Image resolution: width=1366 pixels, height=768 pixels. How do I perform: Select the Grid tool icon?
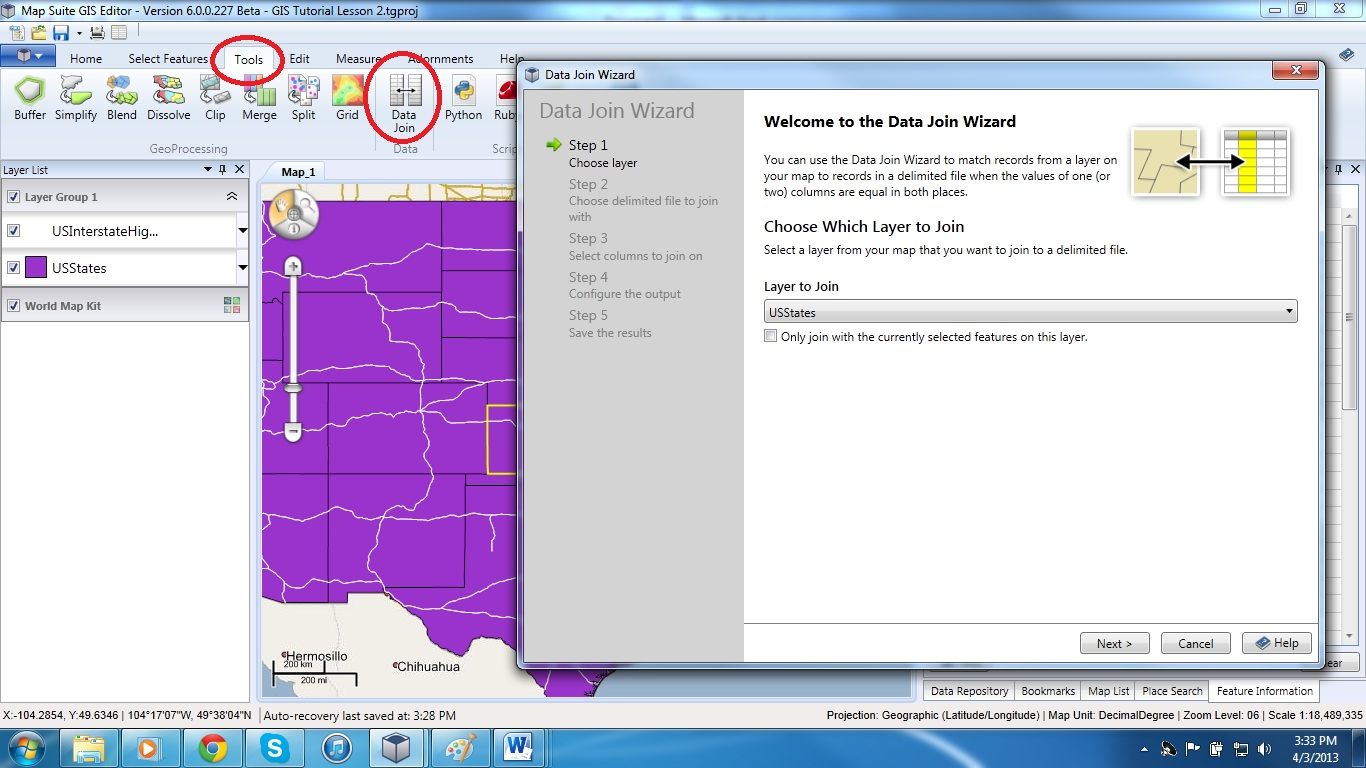[x=347, y=98]
